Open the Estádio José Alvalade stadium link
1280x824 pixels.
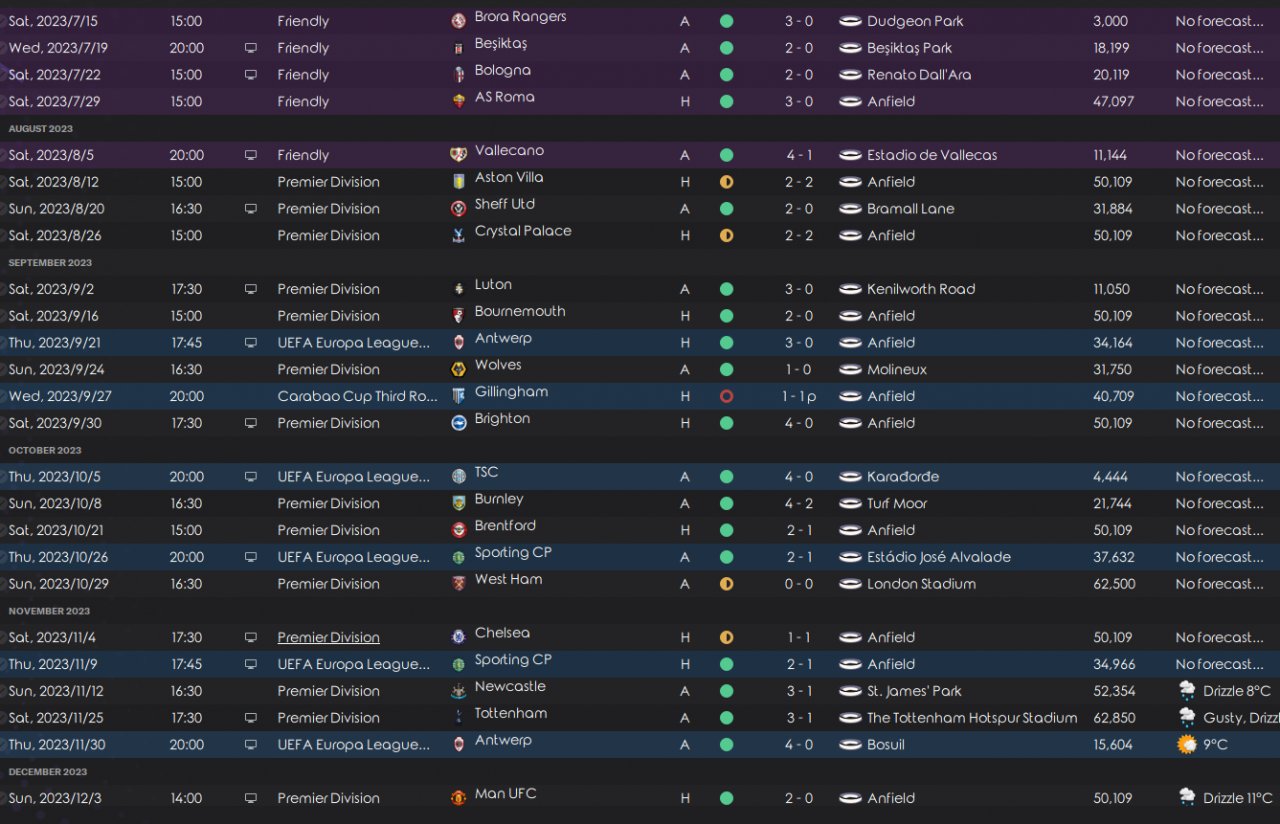(x=938, y=557)
